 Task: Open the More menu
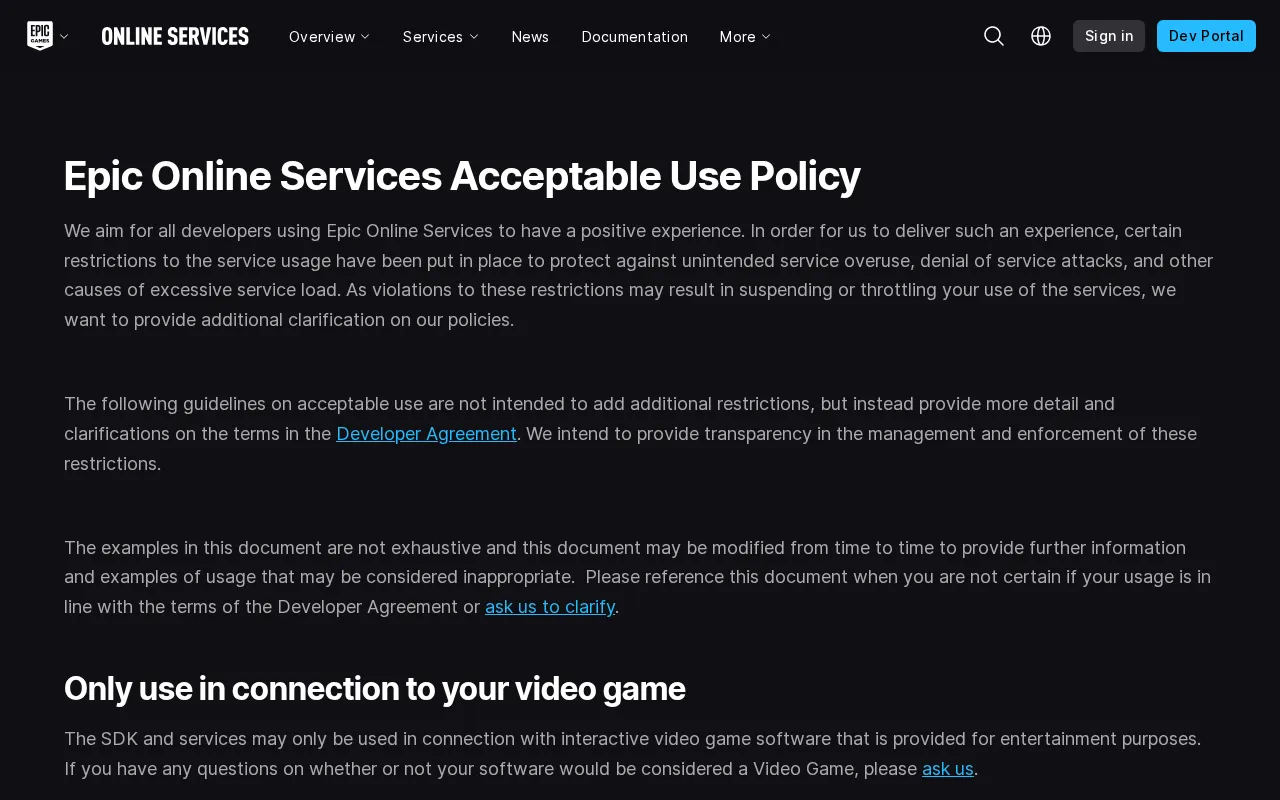click(745, 37)
